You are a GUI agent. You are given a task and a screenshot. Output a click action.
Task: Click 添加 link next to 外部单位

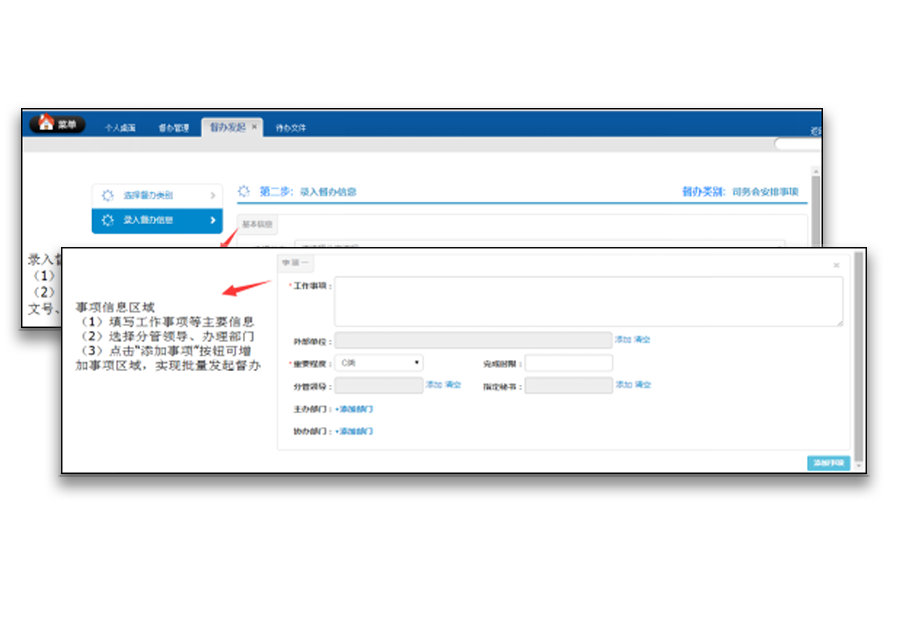[x=622, y=340]
